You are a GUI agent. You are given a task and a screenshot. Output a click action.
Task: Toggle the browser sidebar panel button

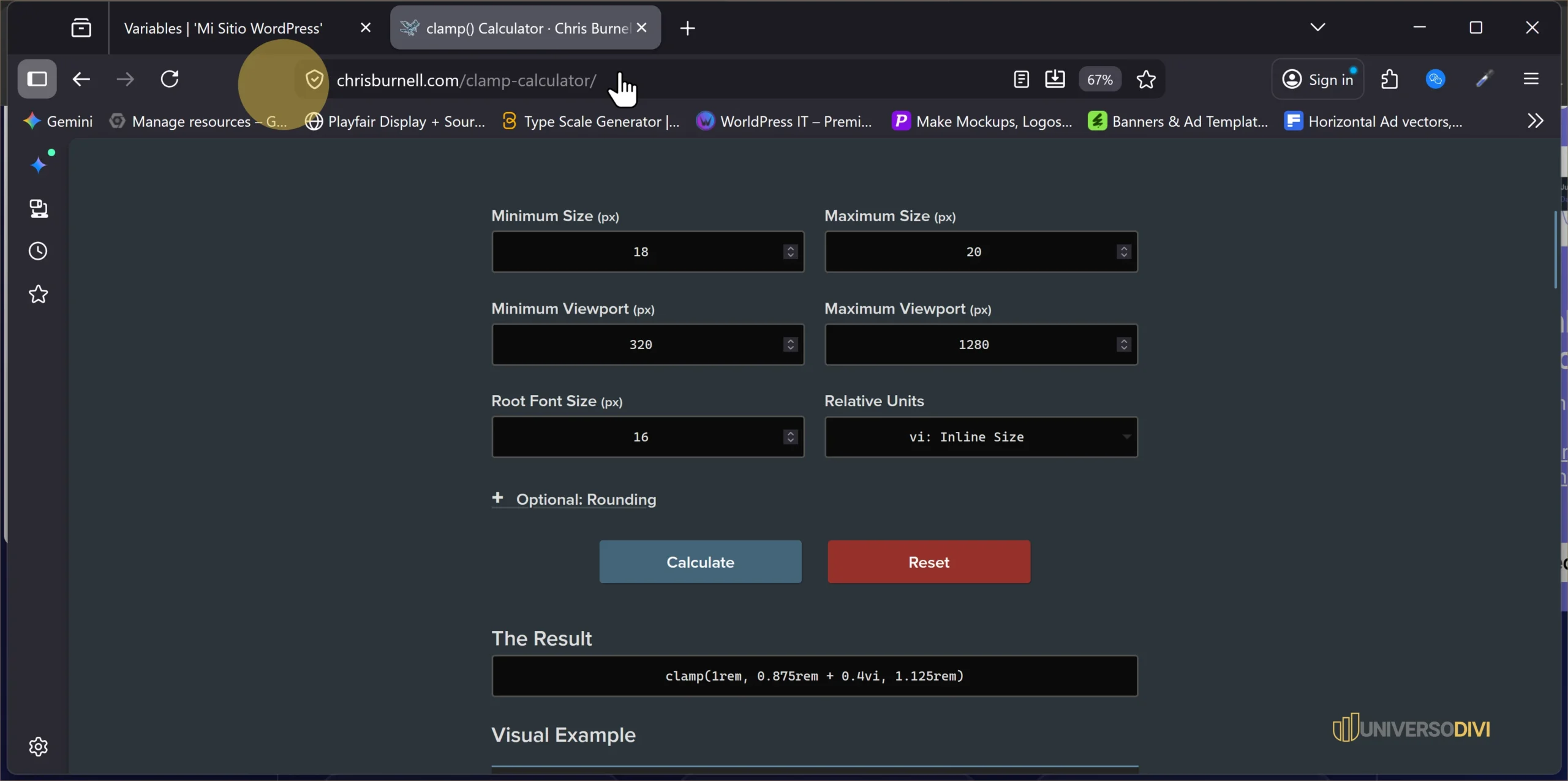tap(37, 79)
